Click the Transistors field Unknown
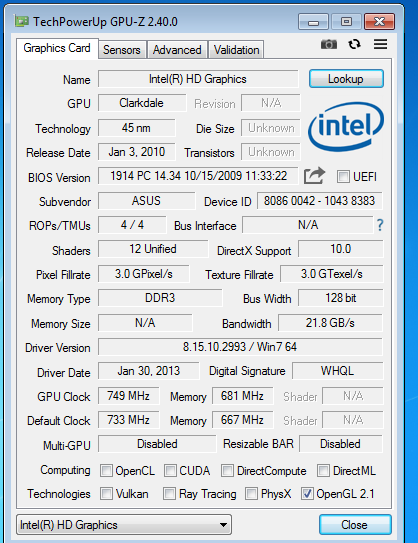418x543 pixels. [271, 152]
